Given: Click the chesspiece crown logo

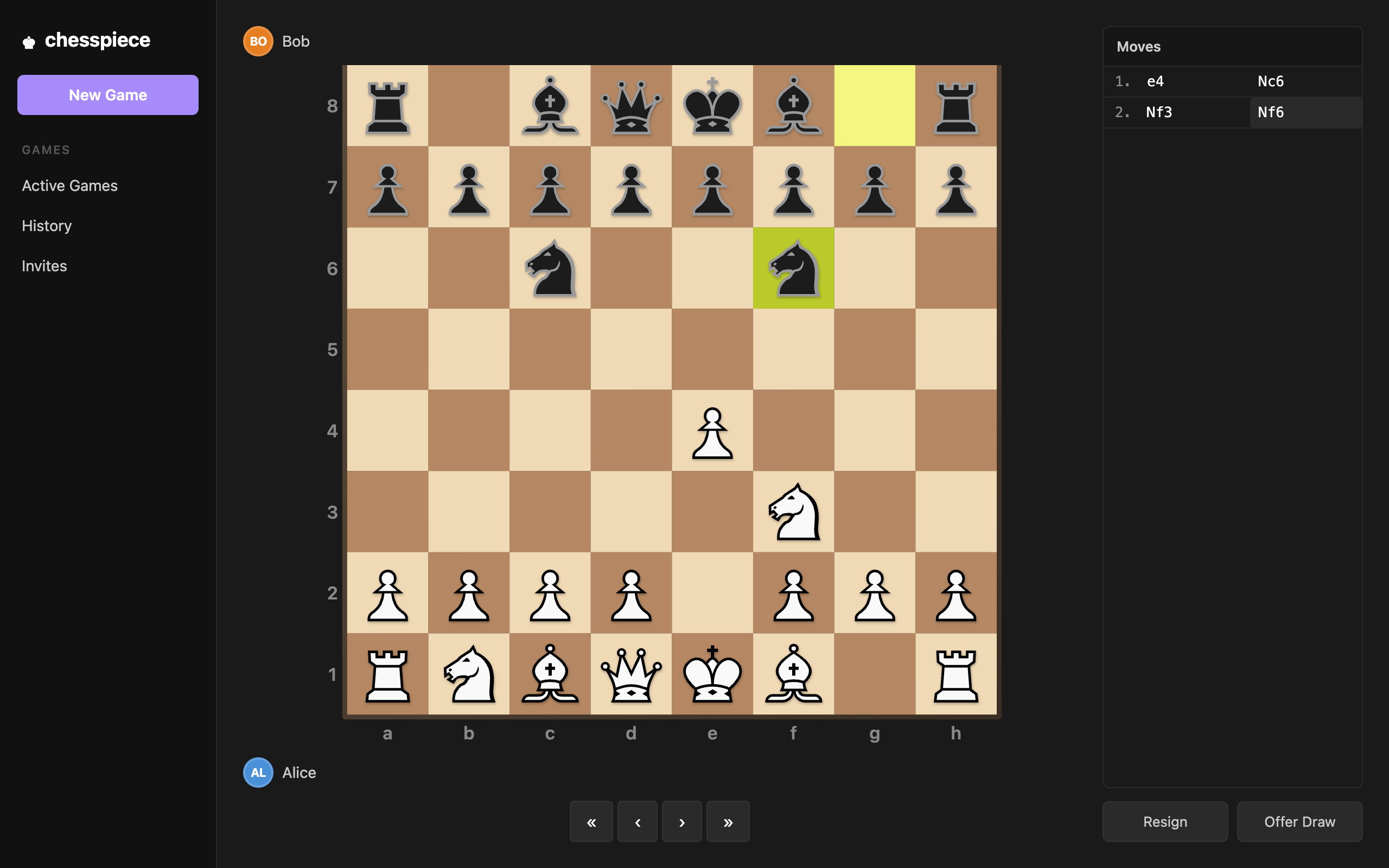Looking at the screenshot, I should tap(29, 40).
